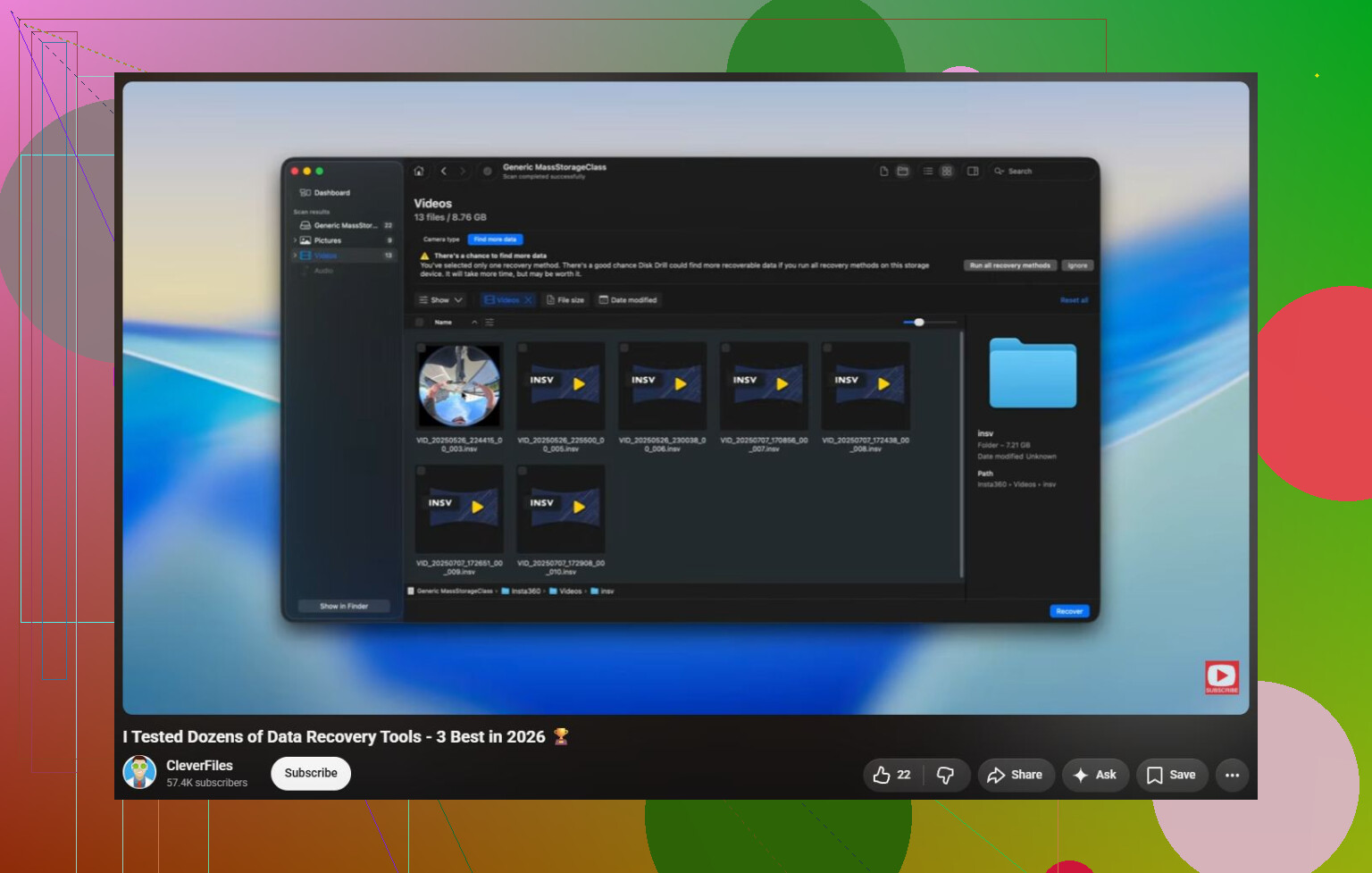Click the Ignore button
This screenshot has height=873, width=1372.
tap(1078, 265)
